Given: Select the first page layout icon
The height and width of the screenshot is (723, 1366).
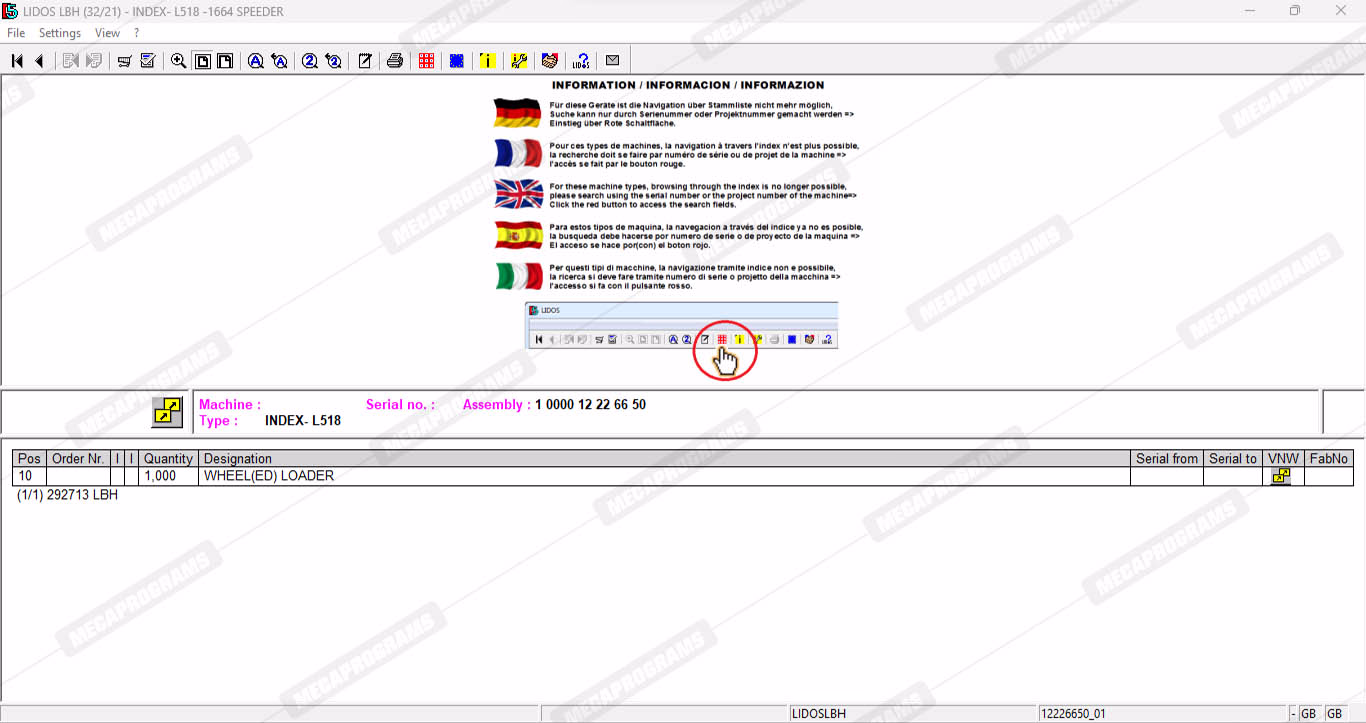Looking at the screenshot, I should click(x=203, y=61).
